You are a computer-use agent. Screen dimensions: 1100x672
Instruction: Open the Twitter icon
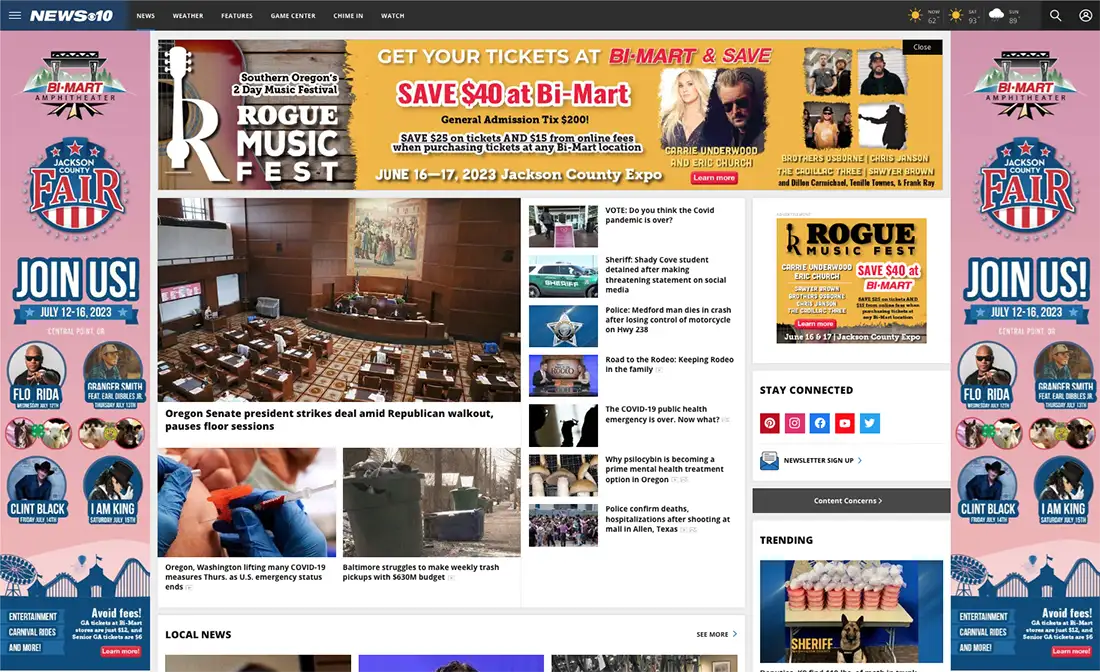[870, 423]
